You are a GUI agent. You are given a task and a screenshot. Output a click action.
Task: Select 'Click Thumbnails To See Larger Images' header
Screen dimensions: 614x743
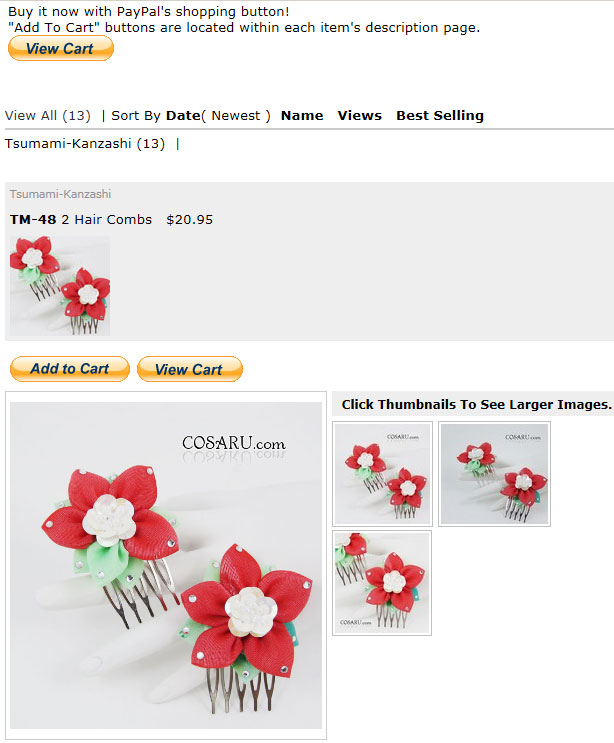point(477,404)
